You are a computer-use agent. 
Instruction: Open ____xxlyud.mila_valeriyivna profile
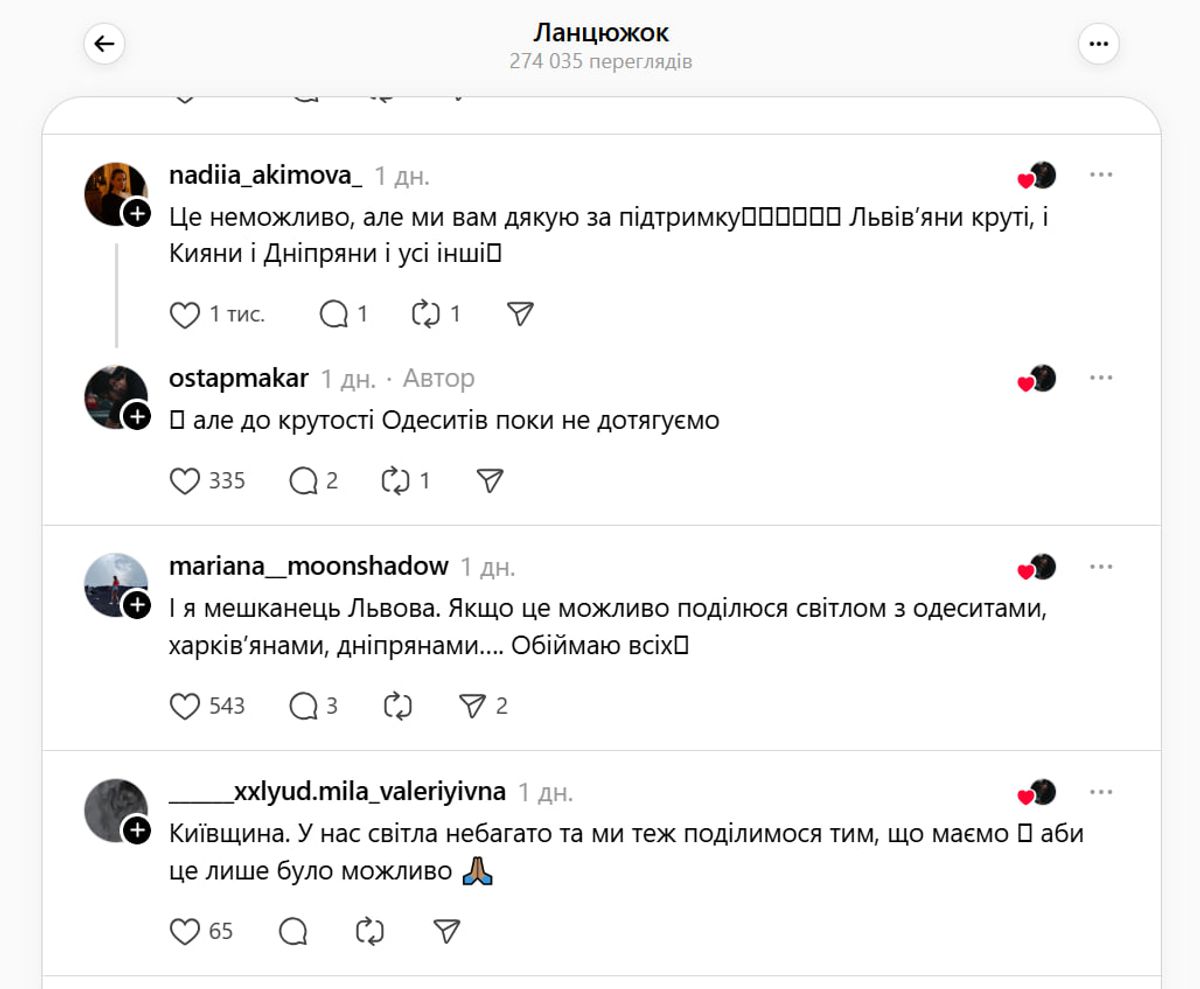pyautogui.click(x=338, y=792)
